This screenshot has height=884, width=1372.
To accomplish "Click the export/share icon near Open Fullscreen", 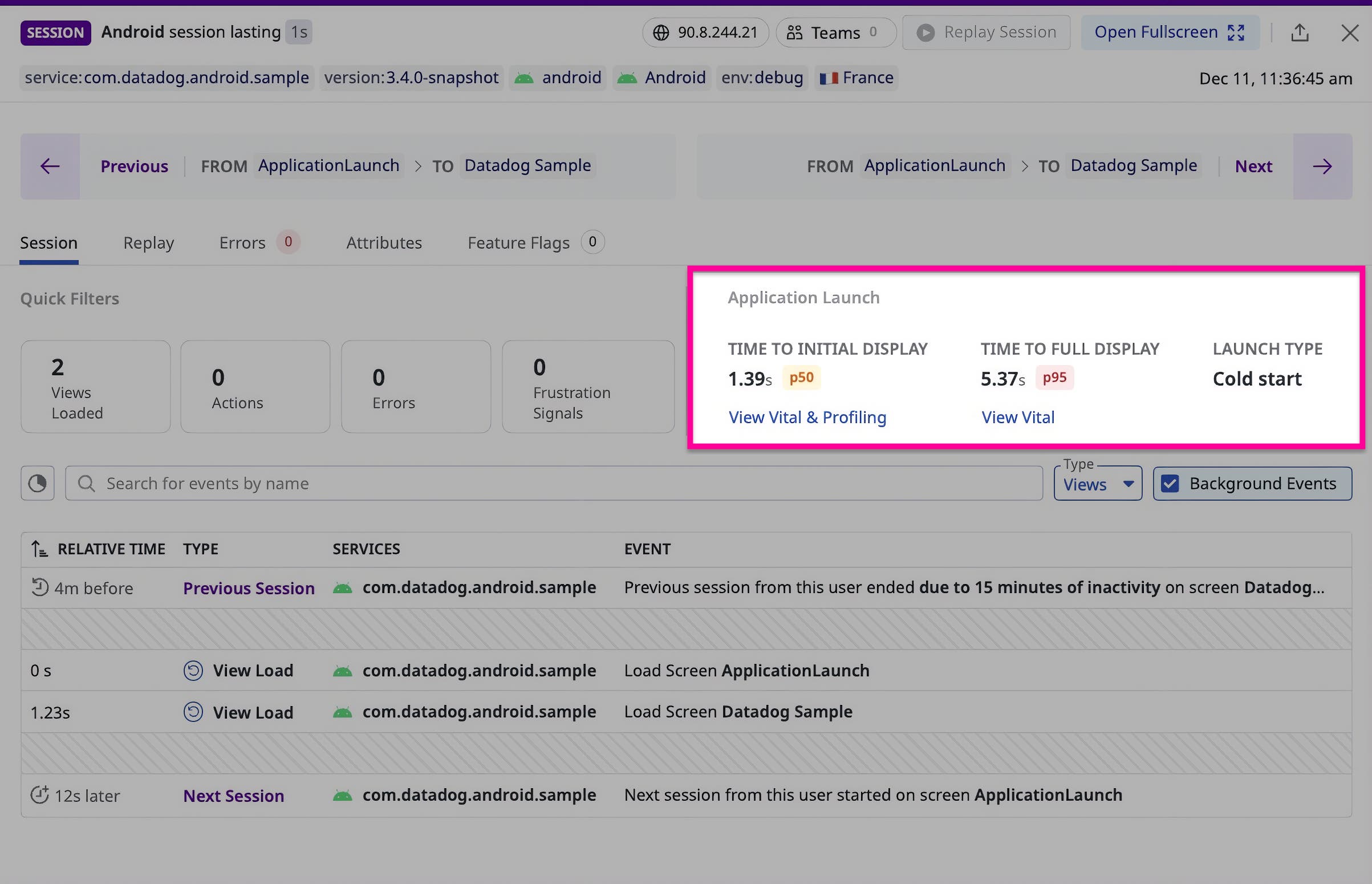I will click(1300, 32).
